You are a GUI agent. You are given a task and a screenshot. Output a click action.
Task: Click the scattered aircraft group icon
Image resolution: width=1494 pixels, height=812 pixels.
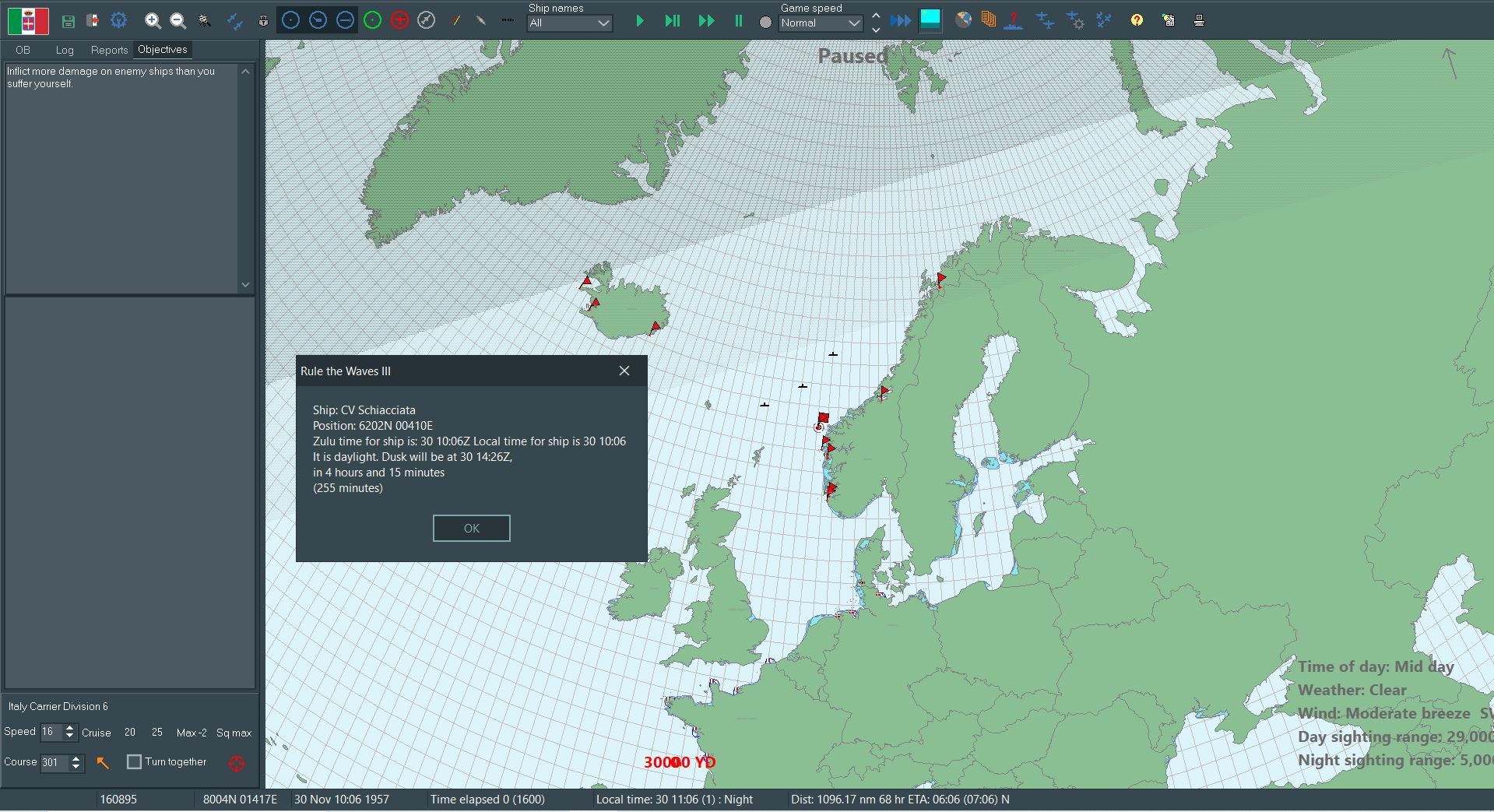[1104, 20]
